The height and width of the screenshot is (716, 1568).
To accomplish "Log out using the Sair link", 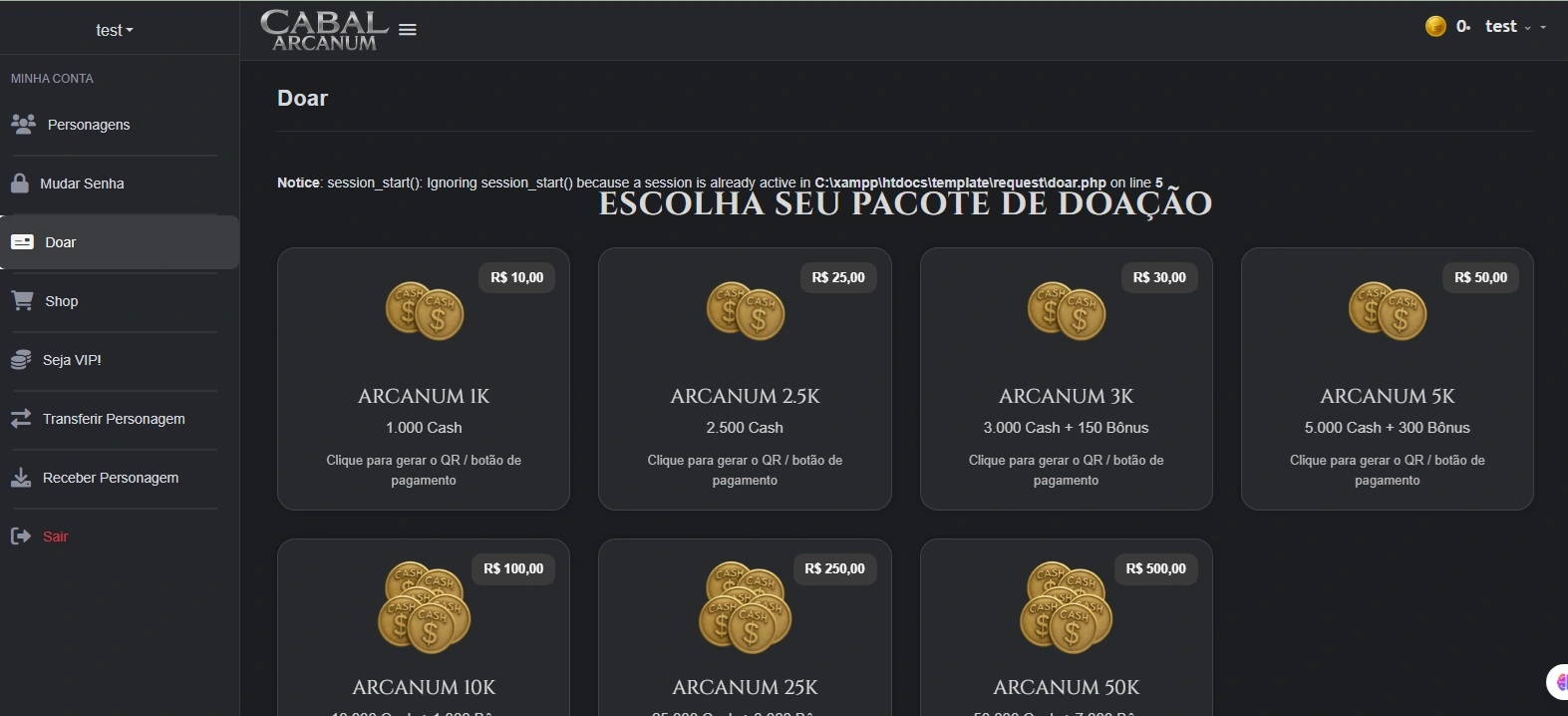I will tap(55, 537).
